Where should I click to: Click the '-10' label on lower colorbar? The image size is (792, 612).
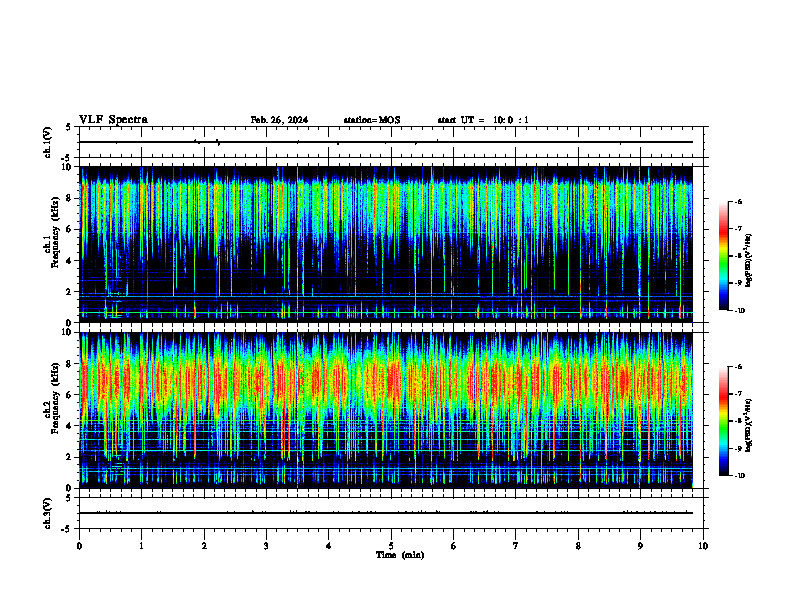(739, 476)
